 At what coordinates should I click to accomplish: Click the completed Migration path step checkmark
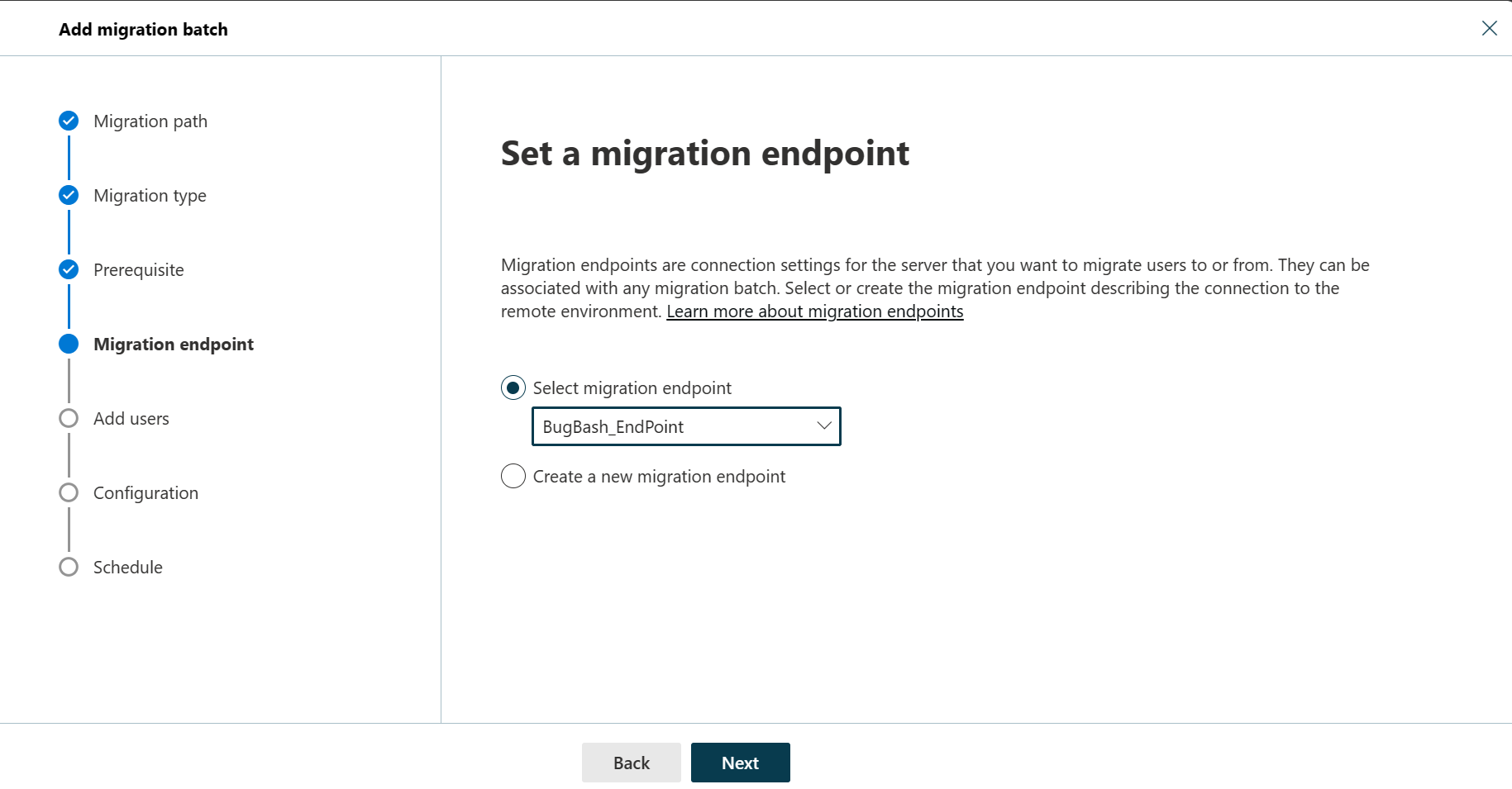[x=68, y=121]
